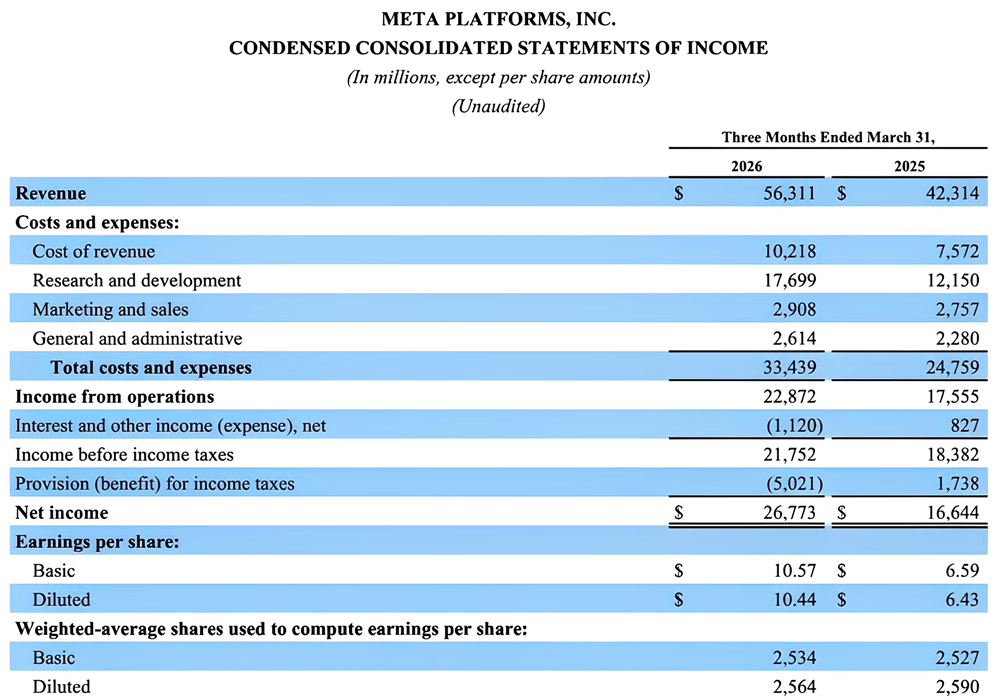This screenshot has height=700, width=1000.
Task: Click the Diluted weighted-average shares 2,564
Action: 795,686
